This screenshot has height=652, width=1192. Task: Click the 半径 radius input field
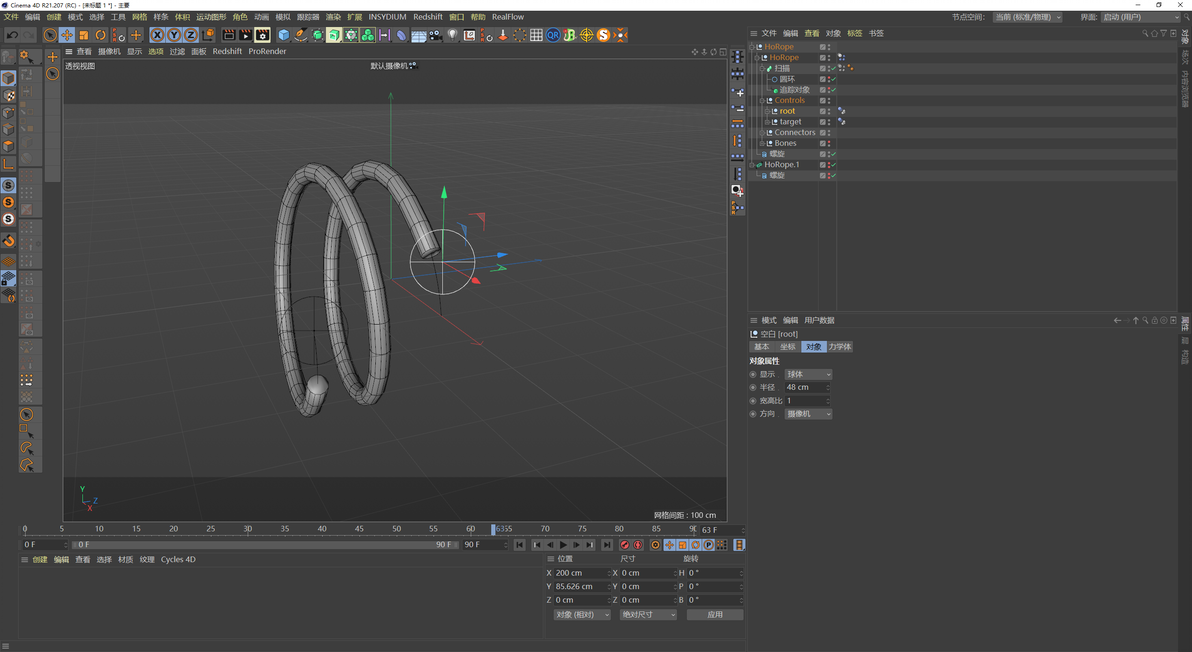click(805, 387)
